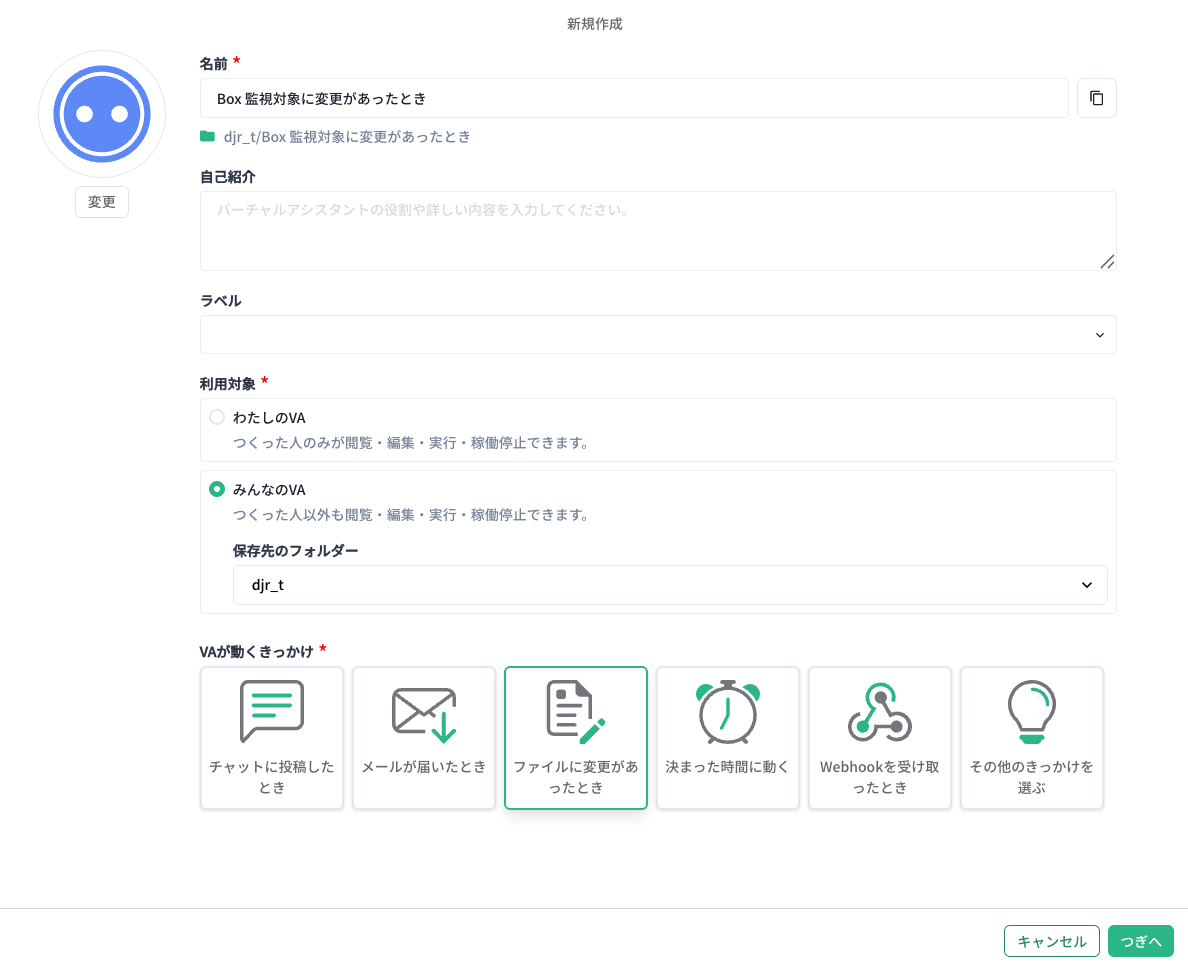Select the みんなのVA radio button
1188x966 pixels.
pyautogui.click(x=217, y=489)
